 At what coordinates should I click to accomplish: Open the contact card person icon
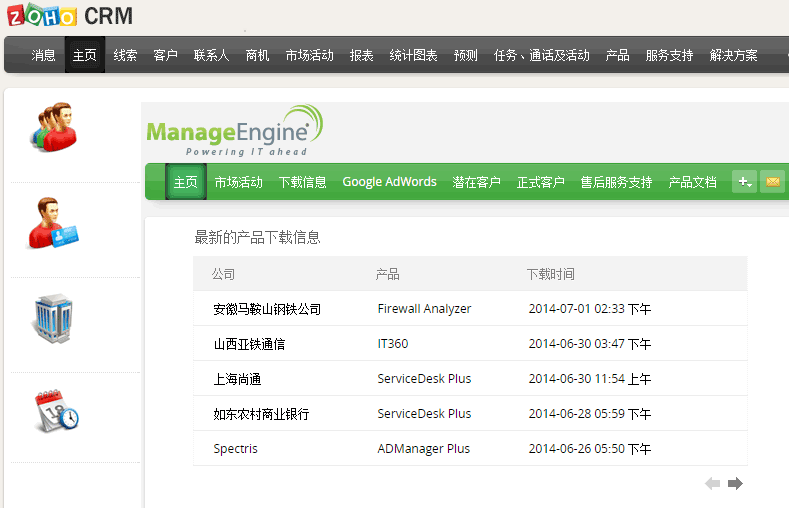pyautogui.click(x=53, y=223)
